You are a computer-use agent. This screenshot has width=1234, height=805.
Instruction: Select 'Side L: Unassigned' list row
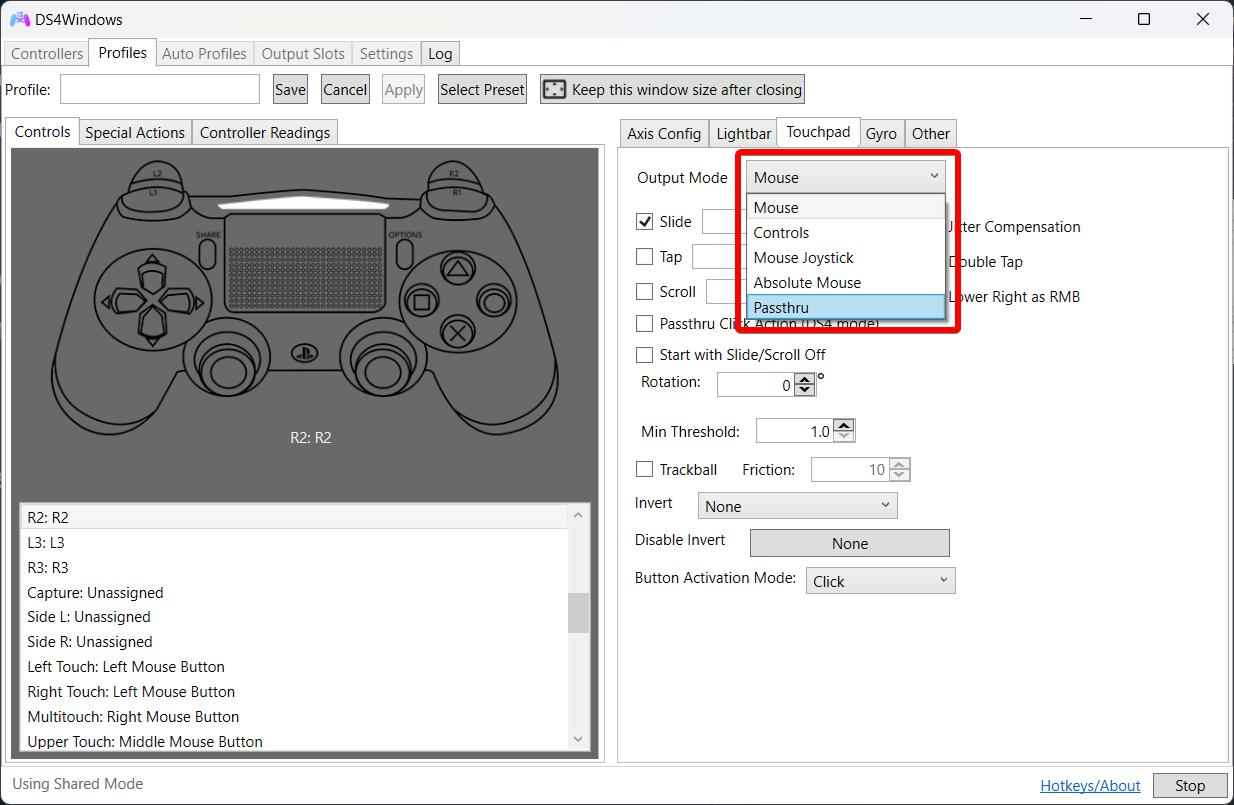pos(294,617)
